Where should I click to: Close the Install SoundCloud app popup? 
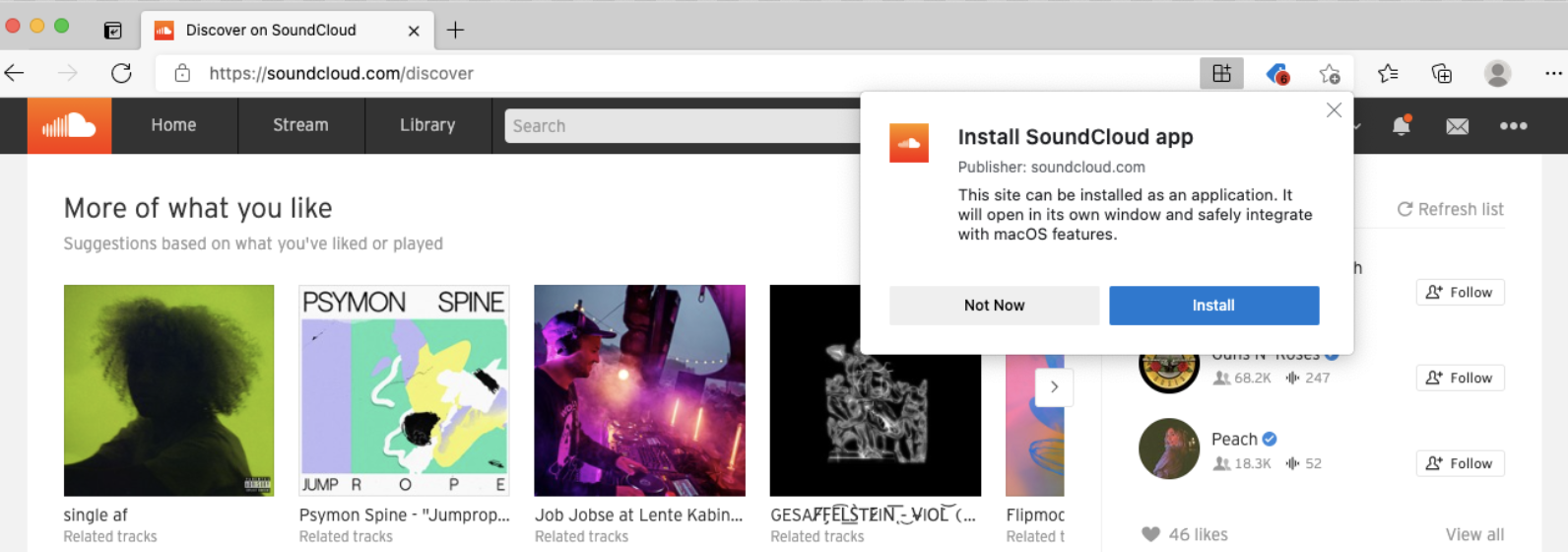[1334, 110]
